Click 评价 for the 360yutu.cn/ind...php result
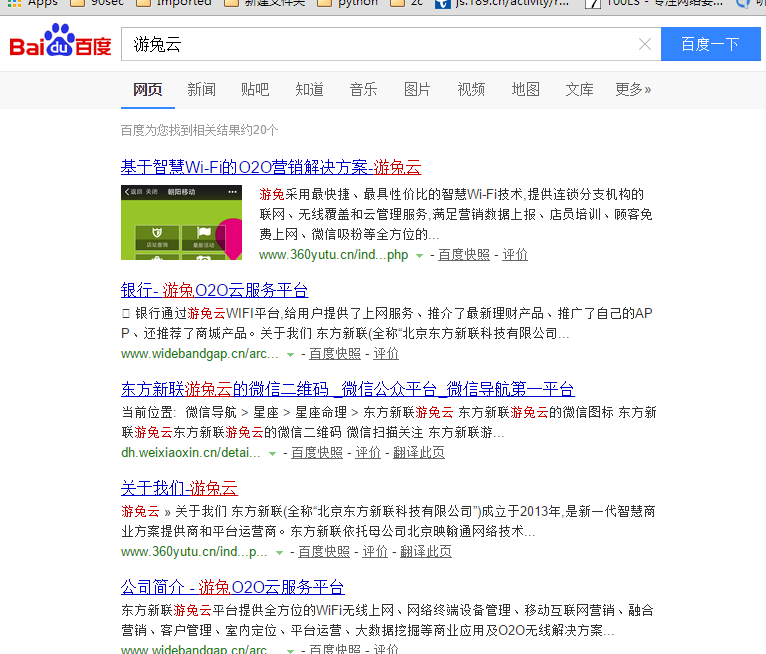This screenshot has height=654, width=766. [x=515, y=254]
